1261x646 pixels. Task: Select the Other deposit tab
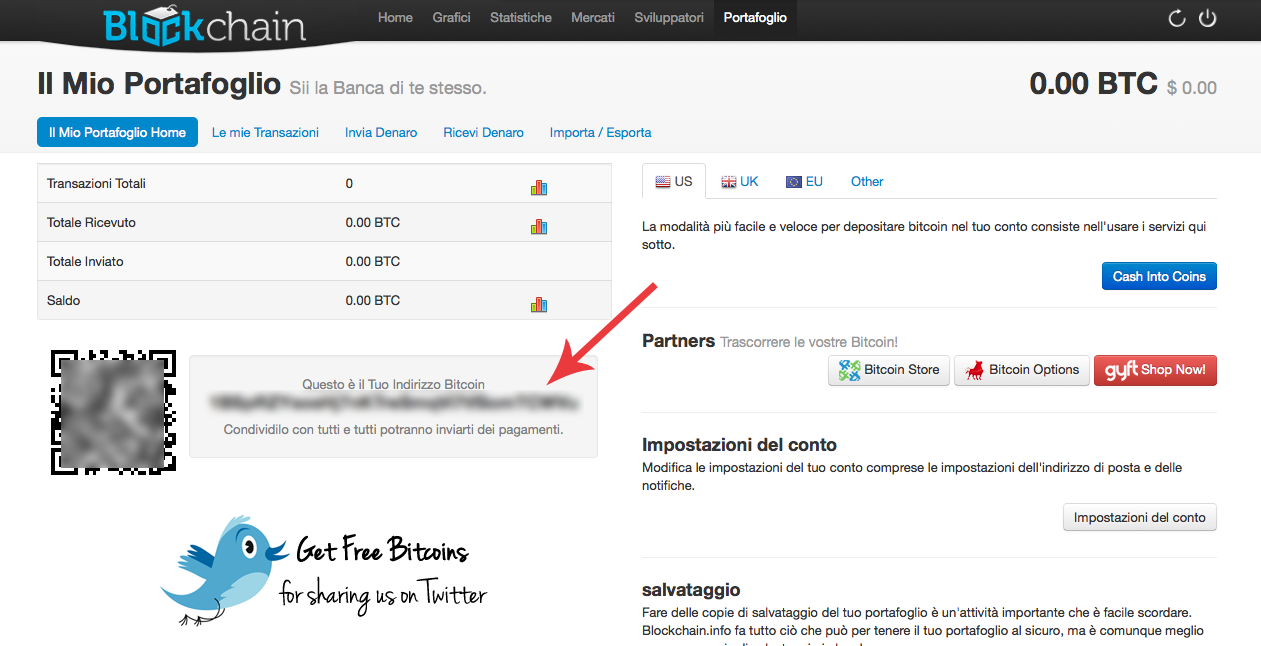point(867,181)
